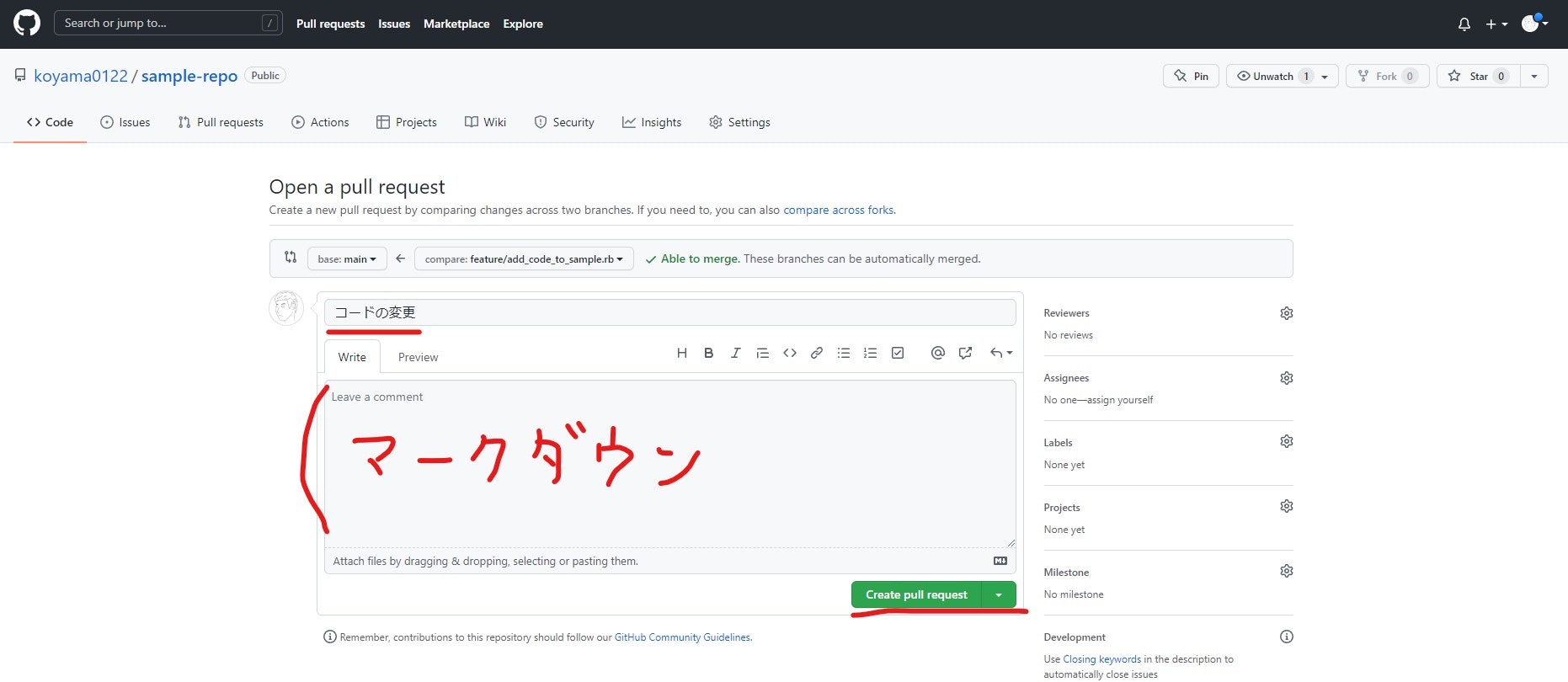Viewport: 1568px width, 682px height.
Task: Open Pull requests in the top navigation
Action: click(330, 24)
